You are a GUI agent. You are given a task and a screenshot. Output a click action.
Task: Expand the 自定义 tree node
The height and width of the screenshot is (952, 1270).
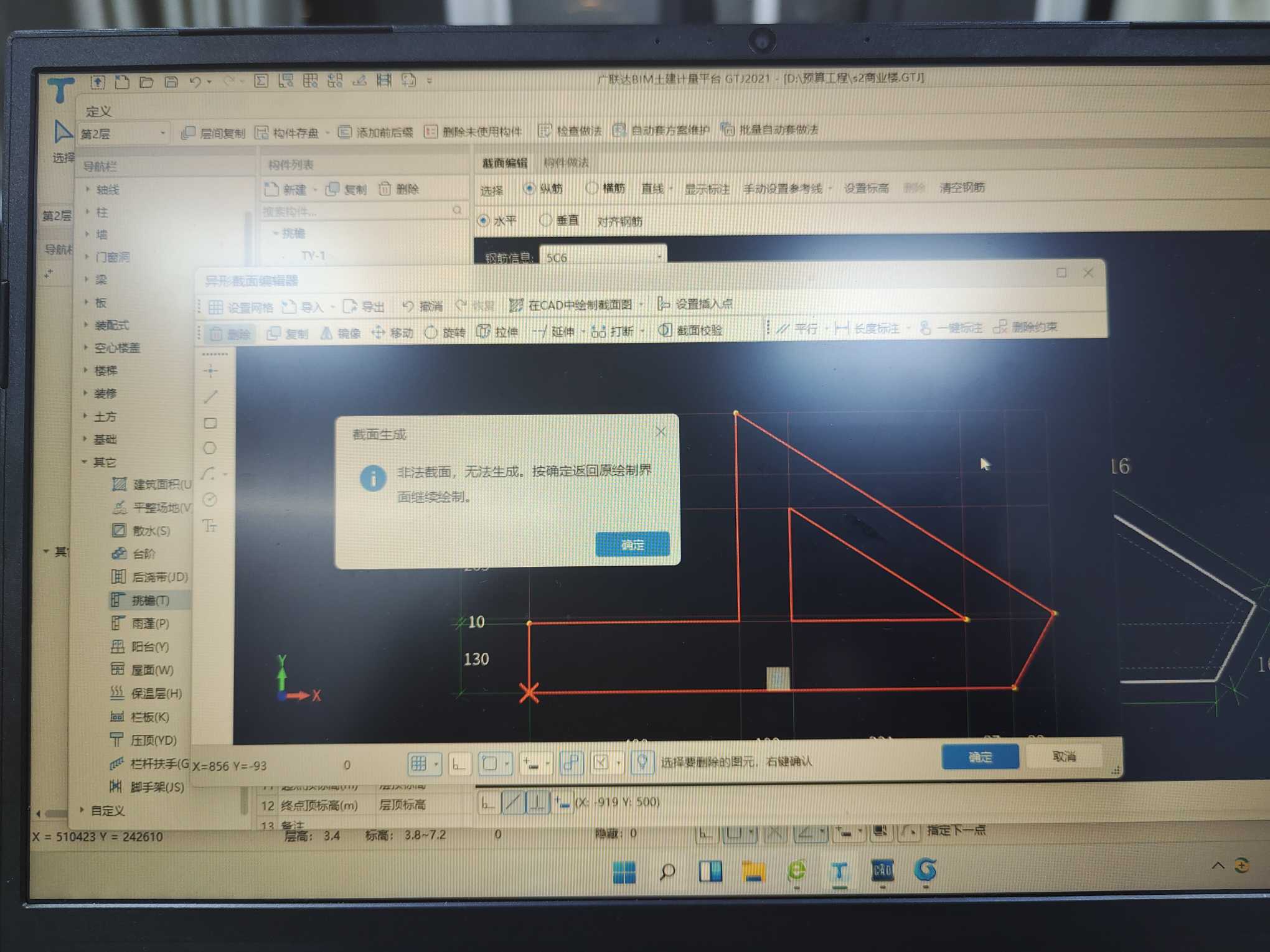coord(82,810)
